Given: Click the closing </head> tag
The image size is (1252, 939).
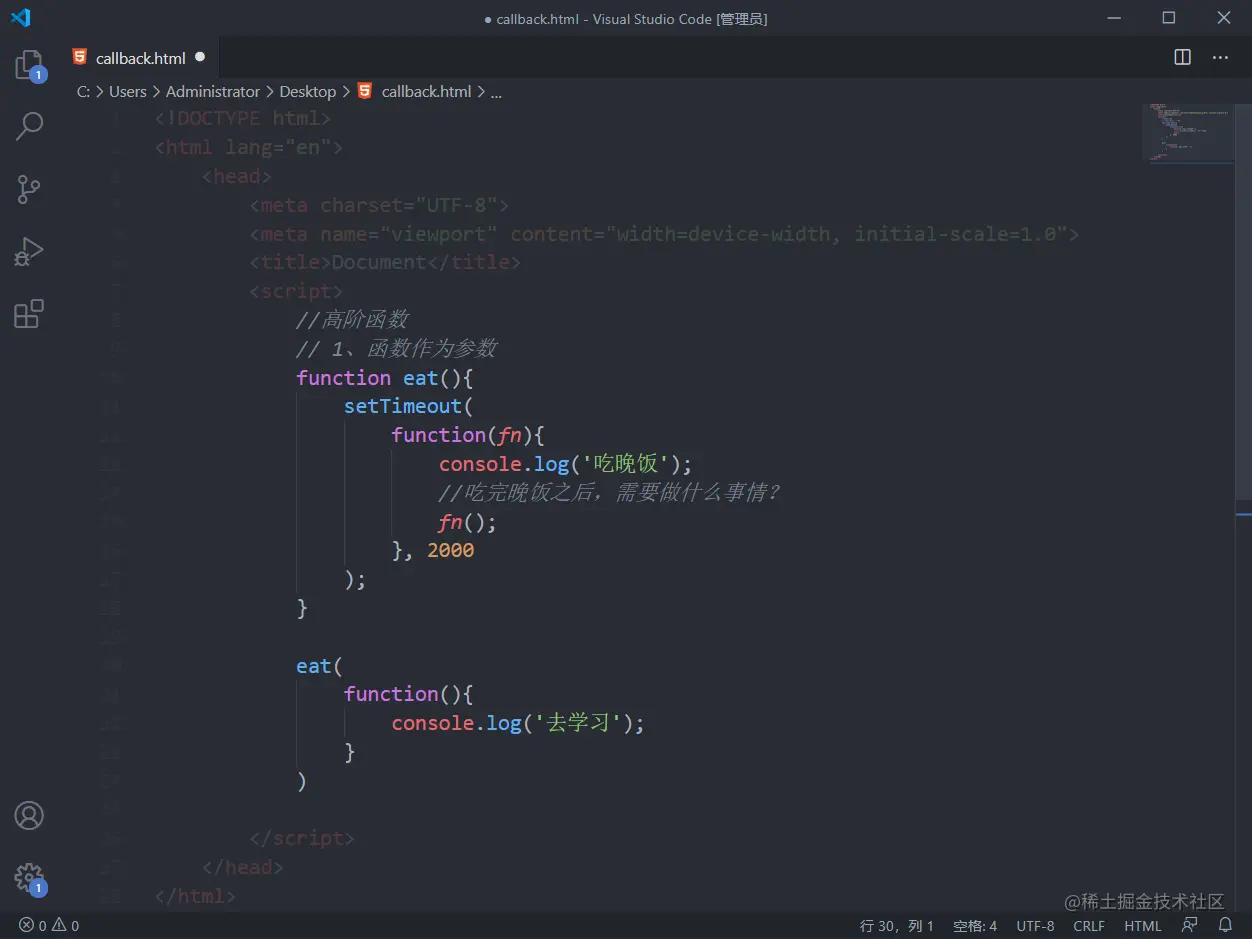Looking at the screenshot, I should point(242,867).
